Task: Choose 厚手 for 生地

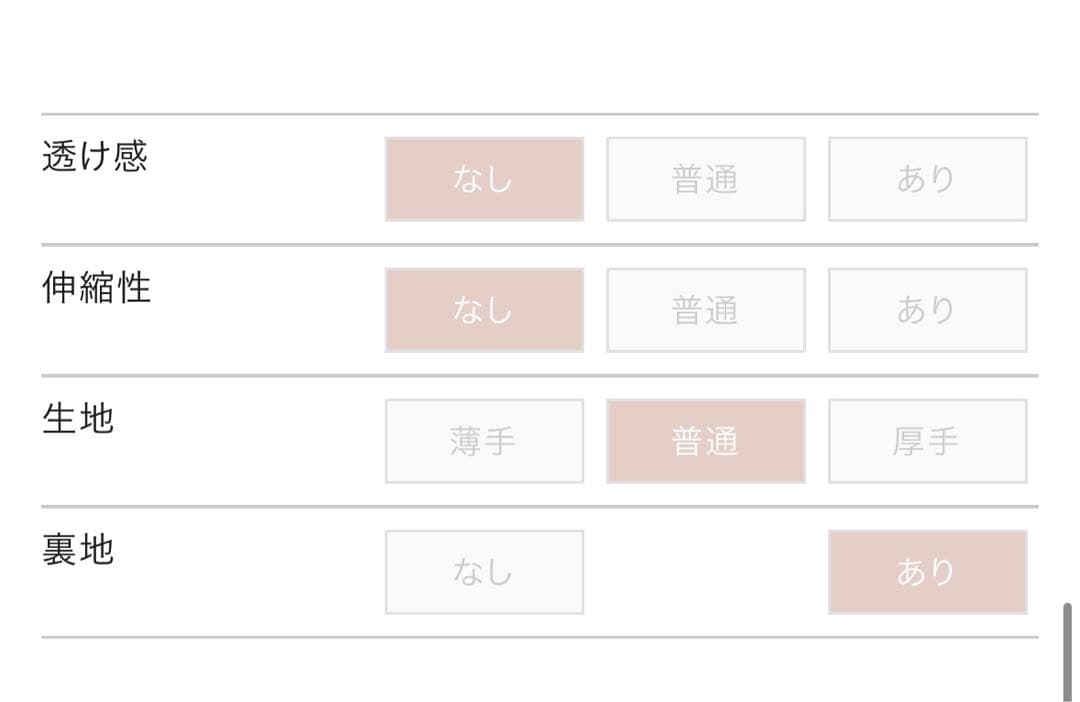Action: [928, 441]
